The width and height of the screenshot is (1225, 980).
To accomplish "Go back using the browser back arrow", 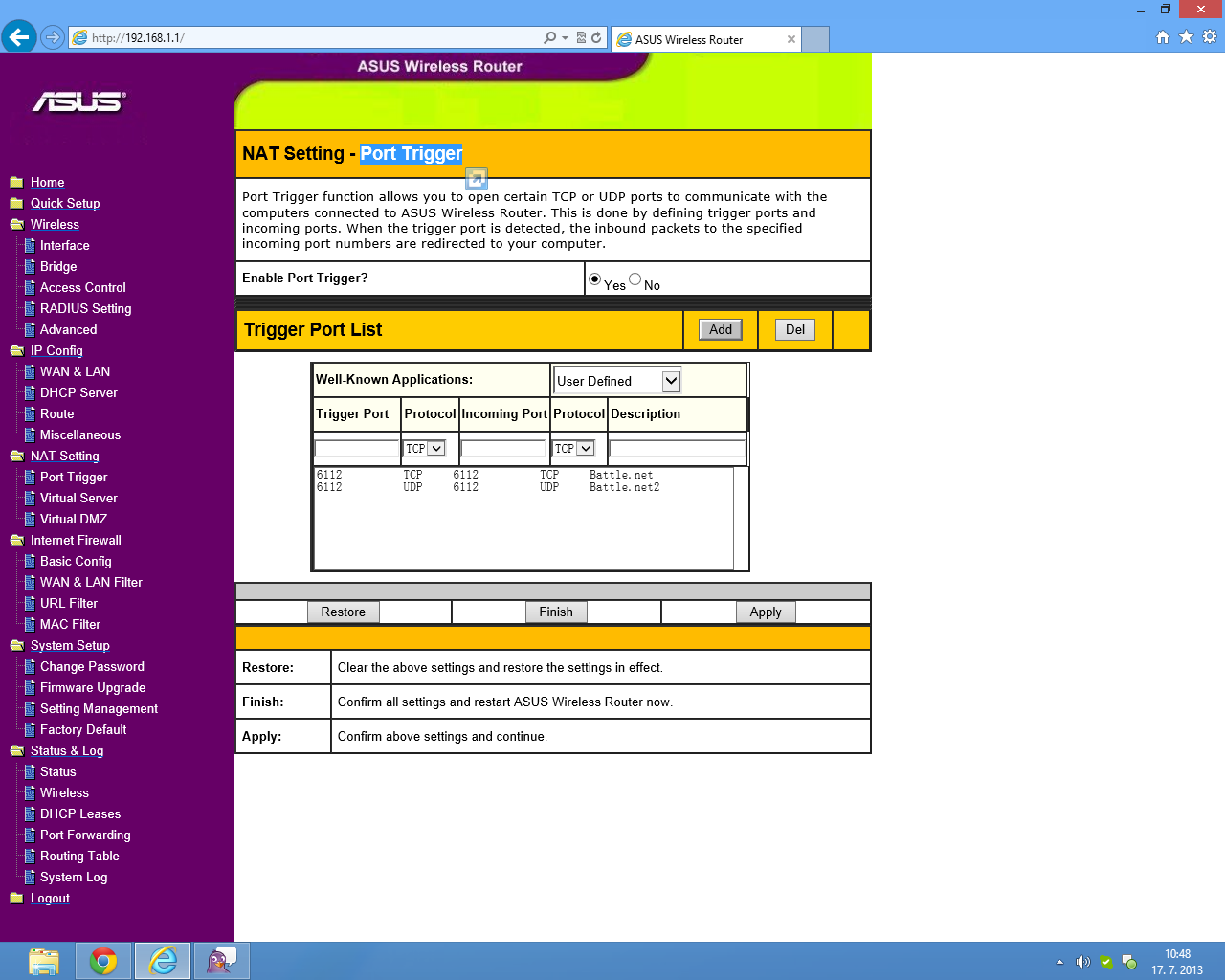I will 18,38.
